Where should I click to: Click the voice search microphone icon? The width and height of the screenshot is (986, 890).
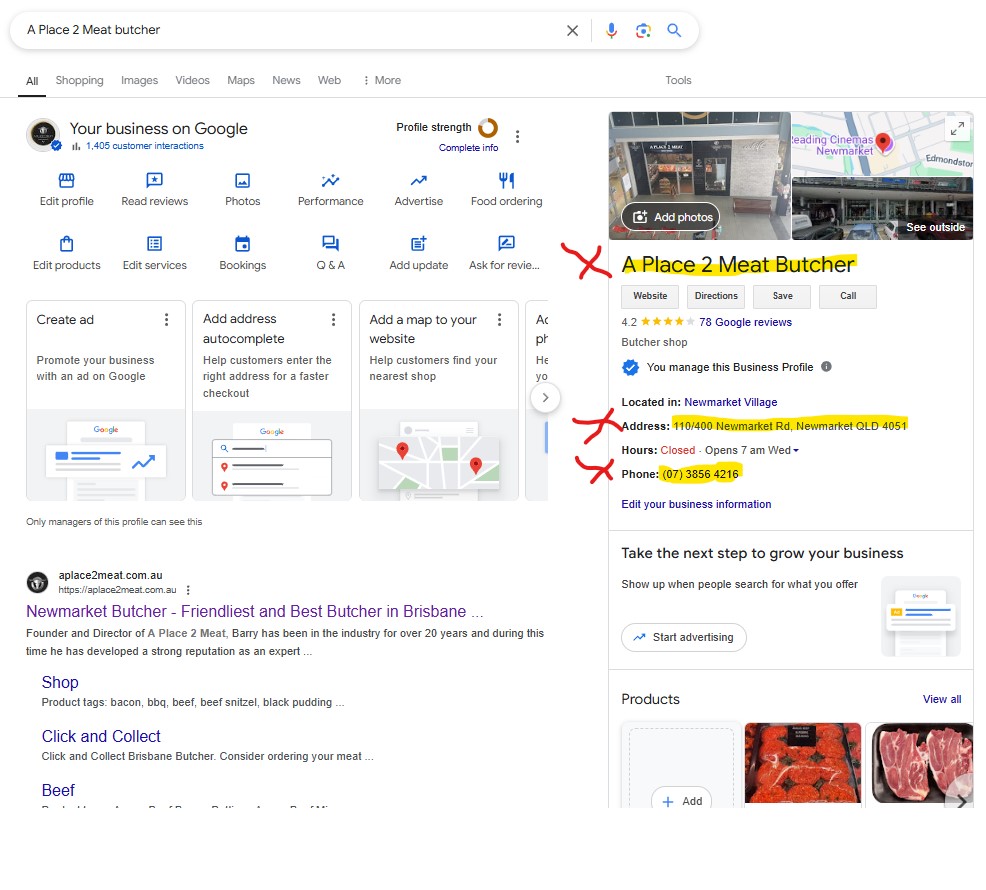coord(611,30)
